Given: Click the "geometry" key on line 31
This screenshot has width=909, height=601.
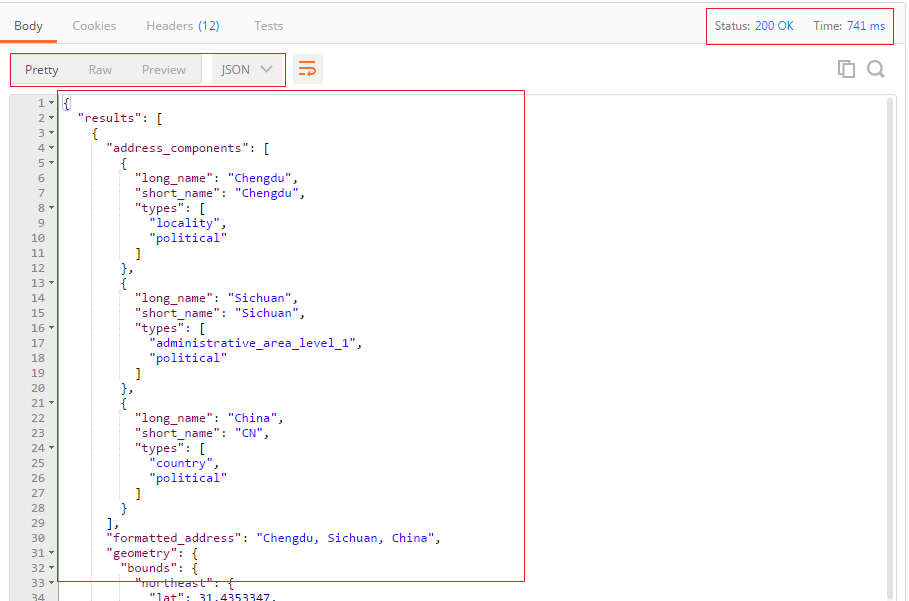Looking at the screenshot, I should [141, 553].
